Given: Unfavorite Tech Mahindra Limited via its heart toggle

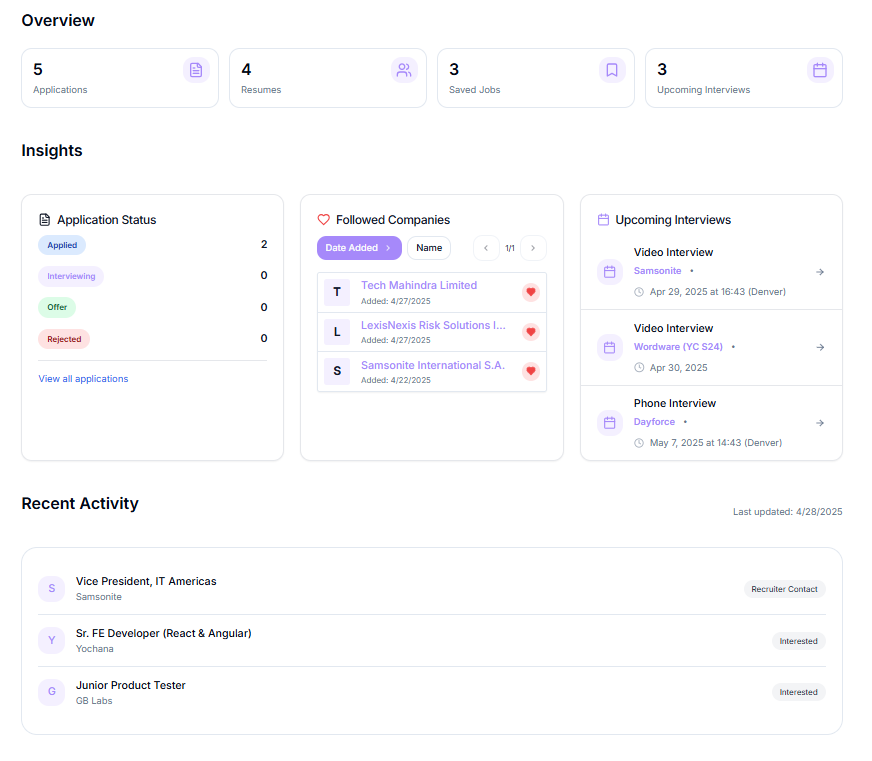Looking at the screenshot, I should point(530,292).
